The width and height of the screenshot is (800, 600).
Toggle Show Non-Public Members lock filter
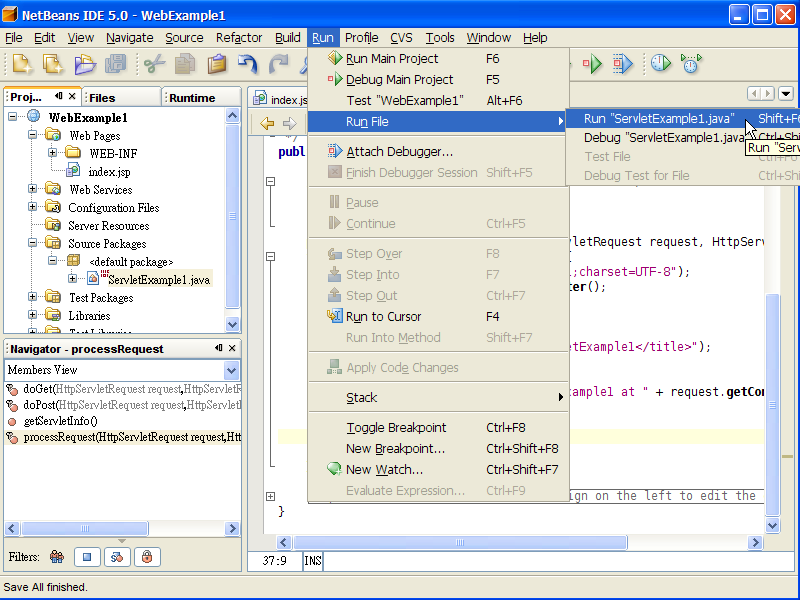click(x=147, y=557)
